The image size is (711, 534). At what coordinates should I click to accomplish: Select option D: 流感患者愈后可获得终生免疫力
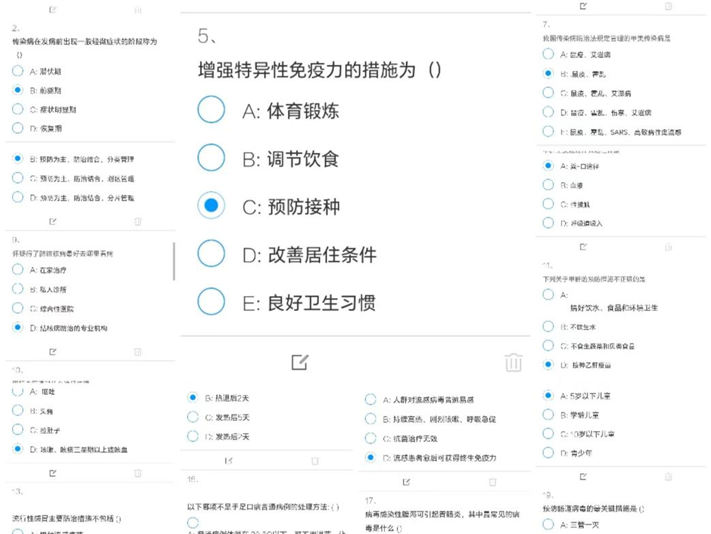[x=370, y=457]
